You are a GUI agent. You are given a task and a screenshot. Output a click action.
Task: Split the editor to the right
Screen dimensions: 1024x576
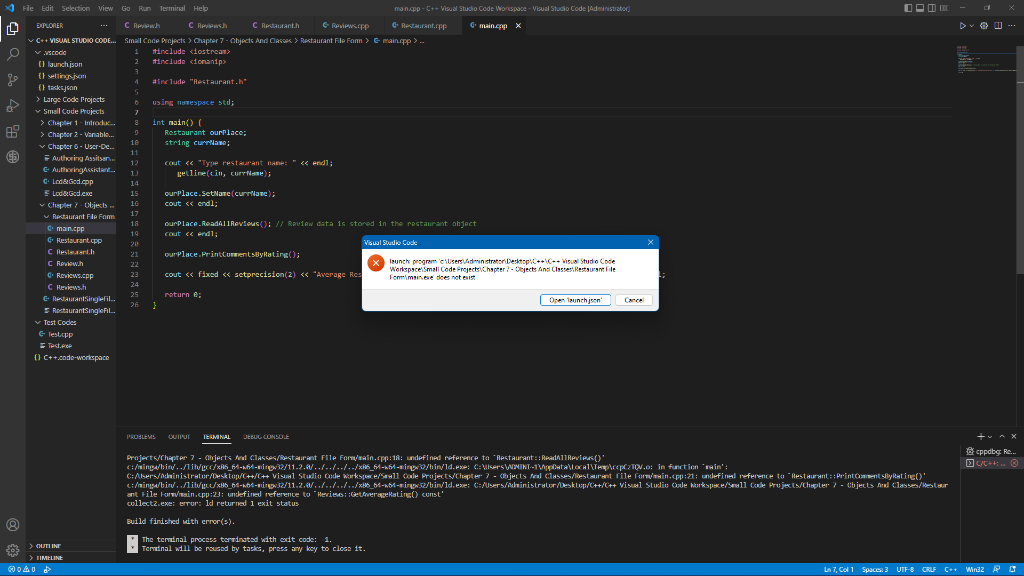pyautogui.click(x=998, y=25)
